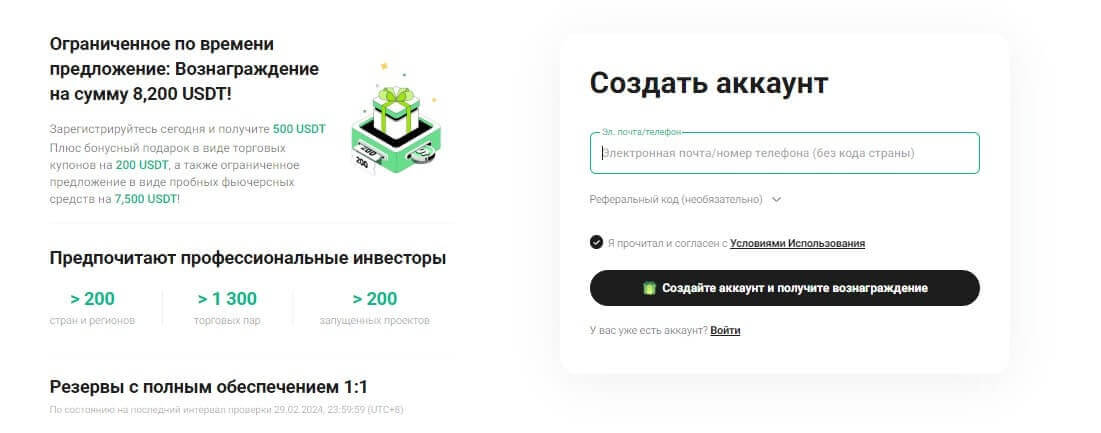Click the '> 200 запущенных проектов' statistic
1101x433 pixels.
pyautogui.click(x=374, y=308)
